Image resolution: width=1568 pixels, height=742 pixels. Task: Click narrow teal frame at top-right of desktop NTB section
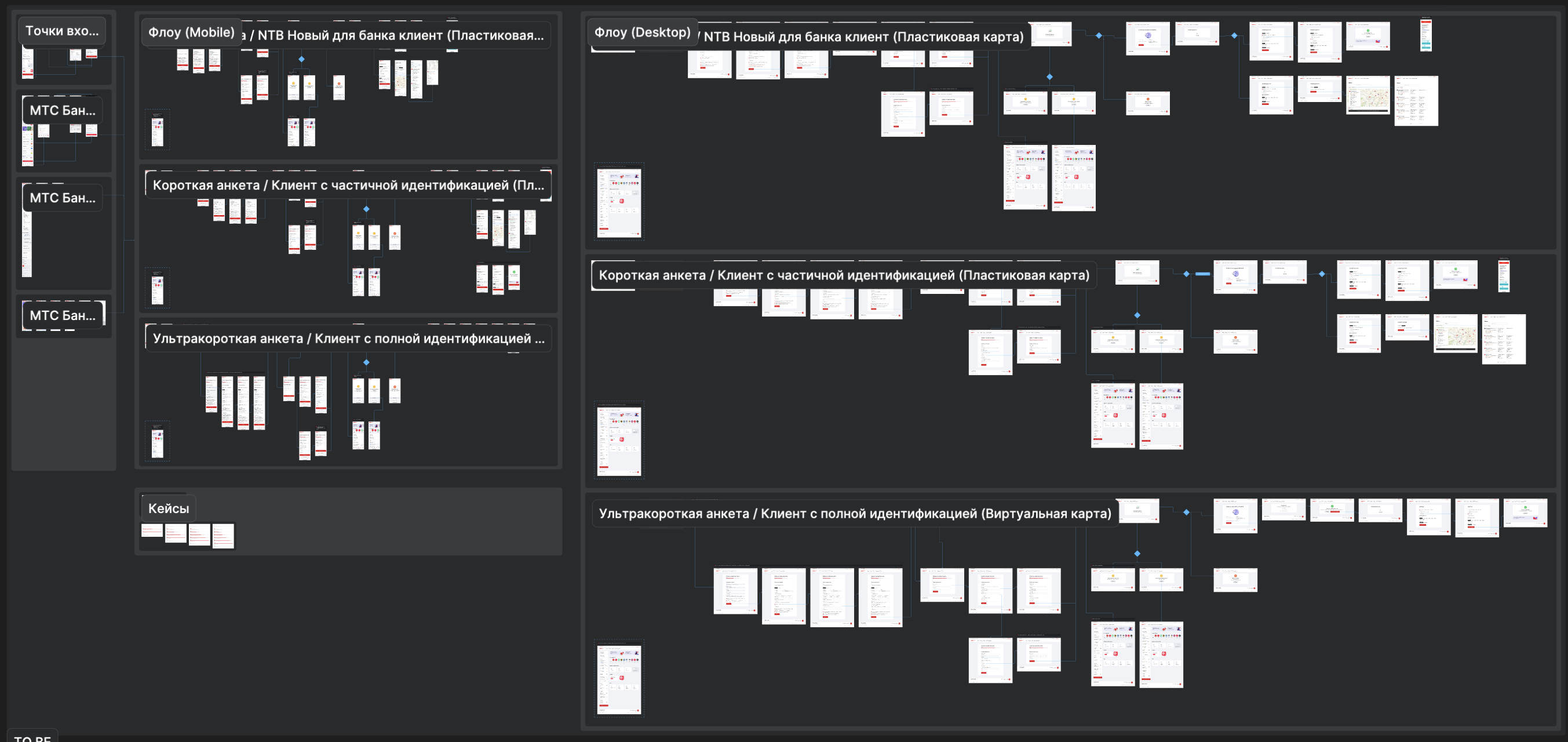(1425, 35)
